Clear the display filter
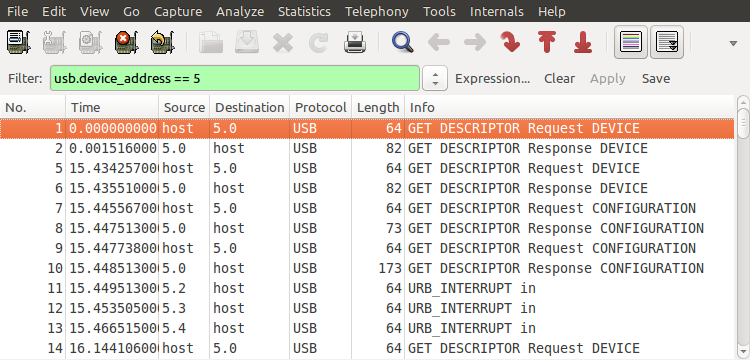 [560, 78]
